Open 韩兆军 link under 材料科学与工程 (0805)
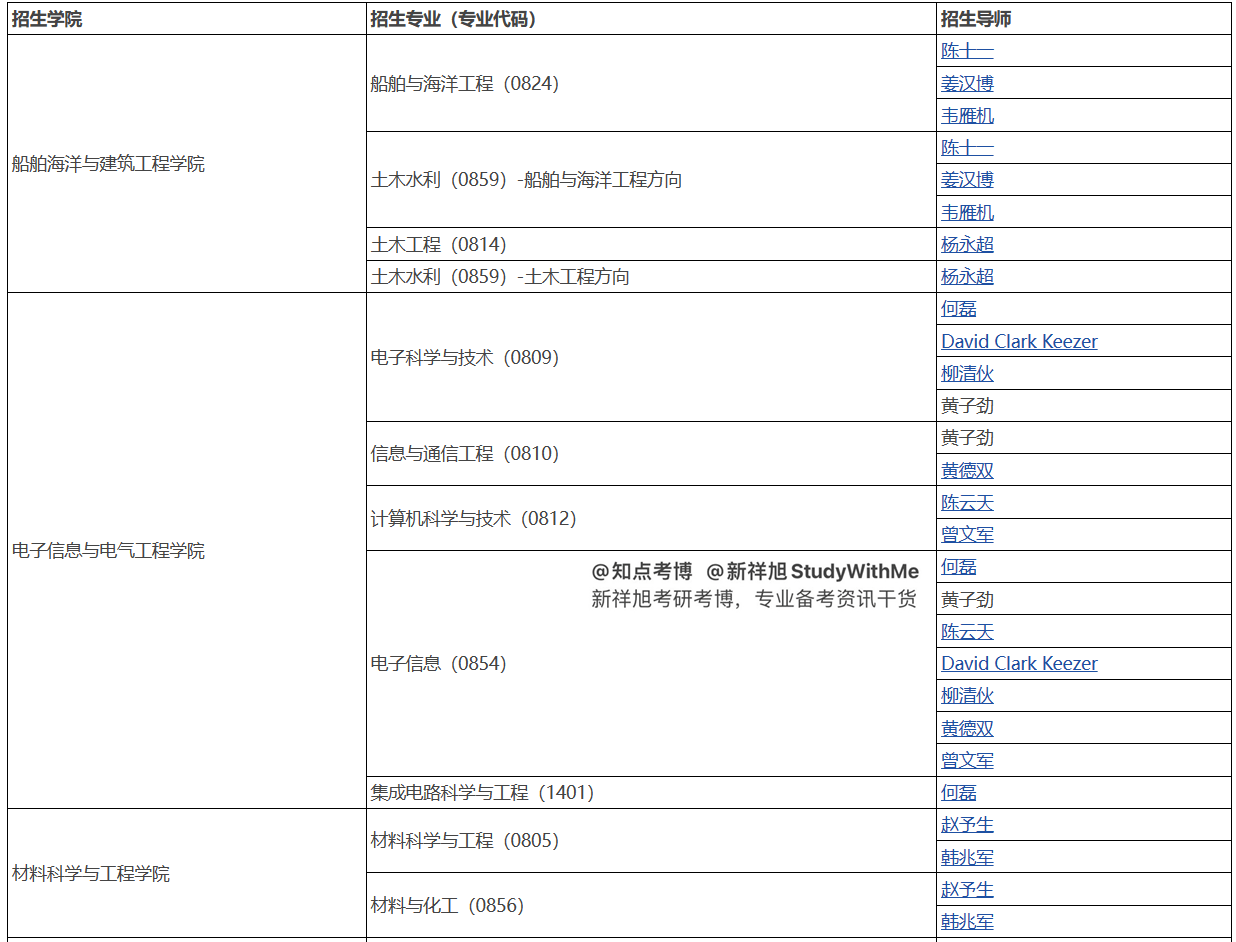The image size is (1236, 942). pos(967,857)
